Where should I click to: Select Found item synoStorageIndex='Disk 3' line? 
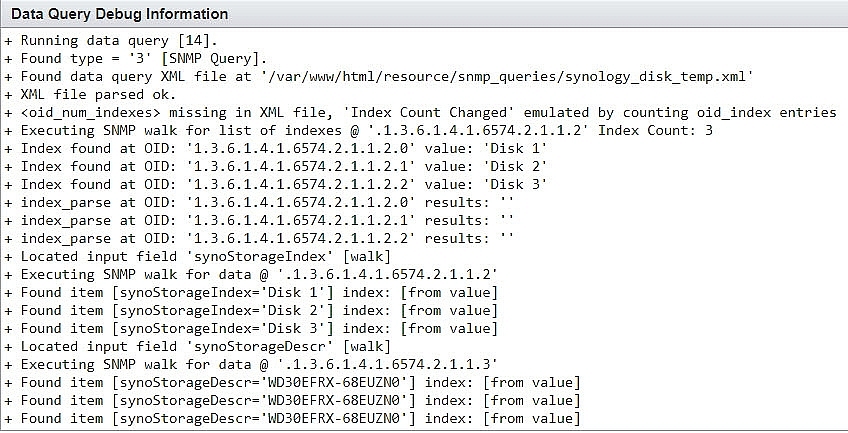(251, 328)
